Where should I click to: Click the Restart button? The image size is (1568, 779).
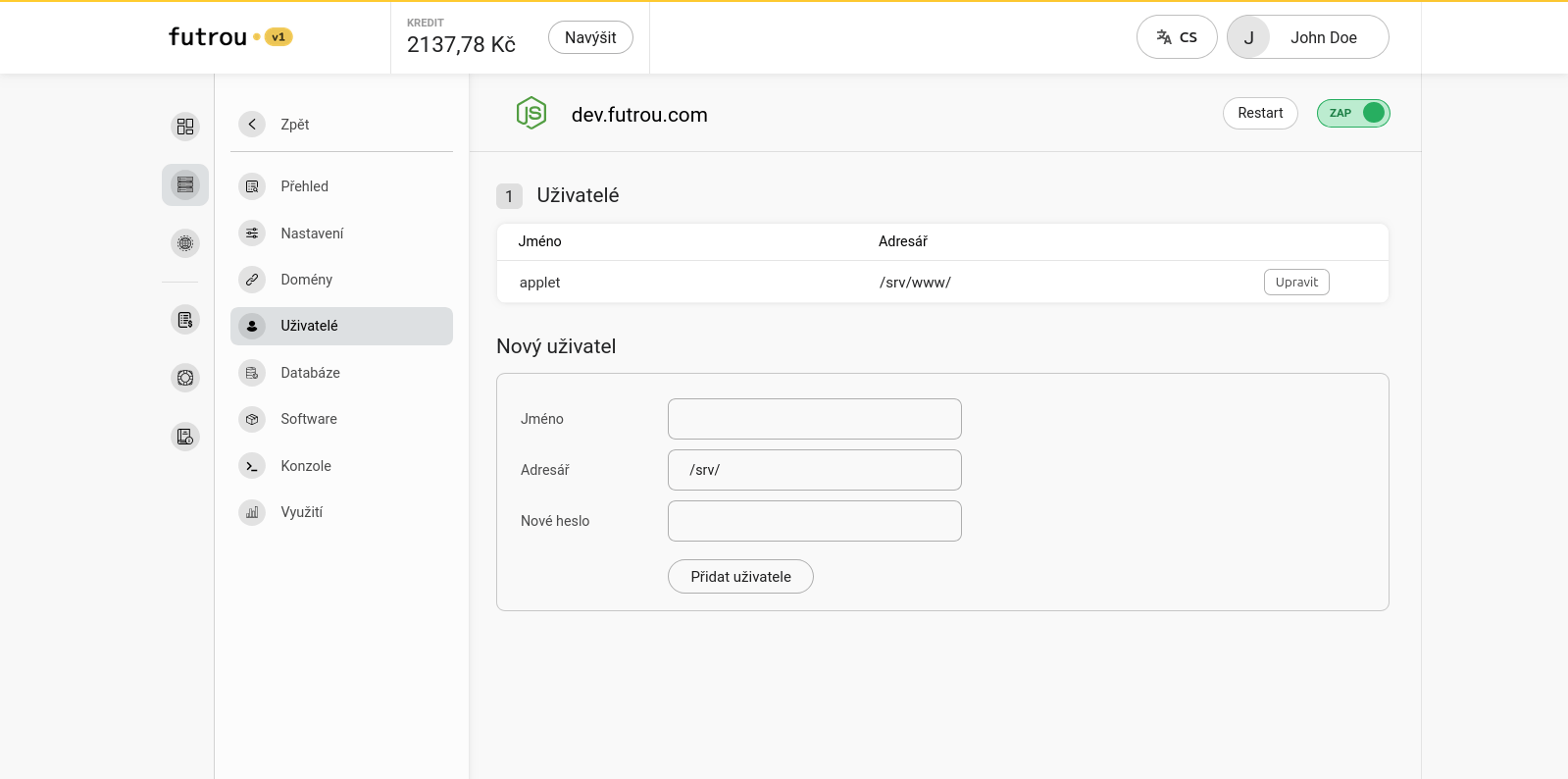click(1260, 113)
